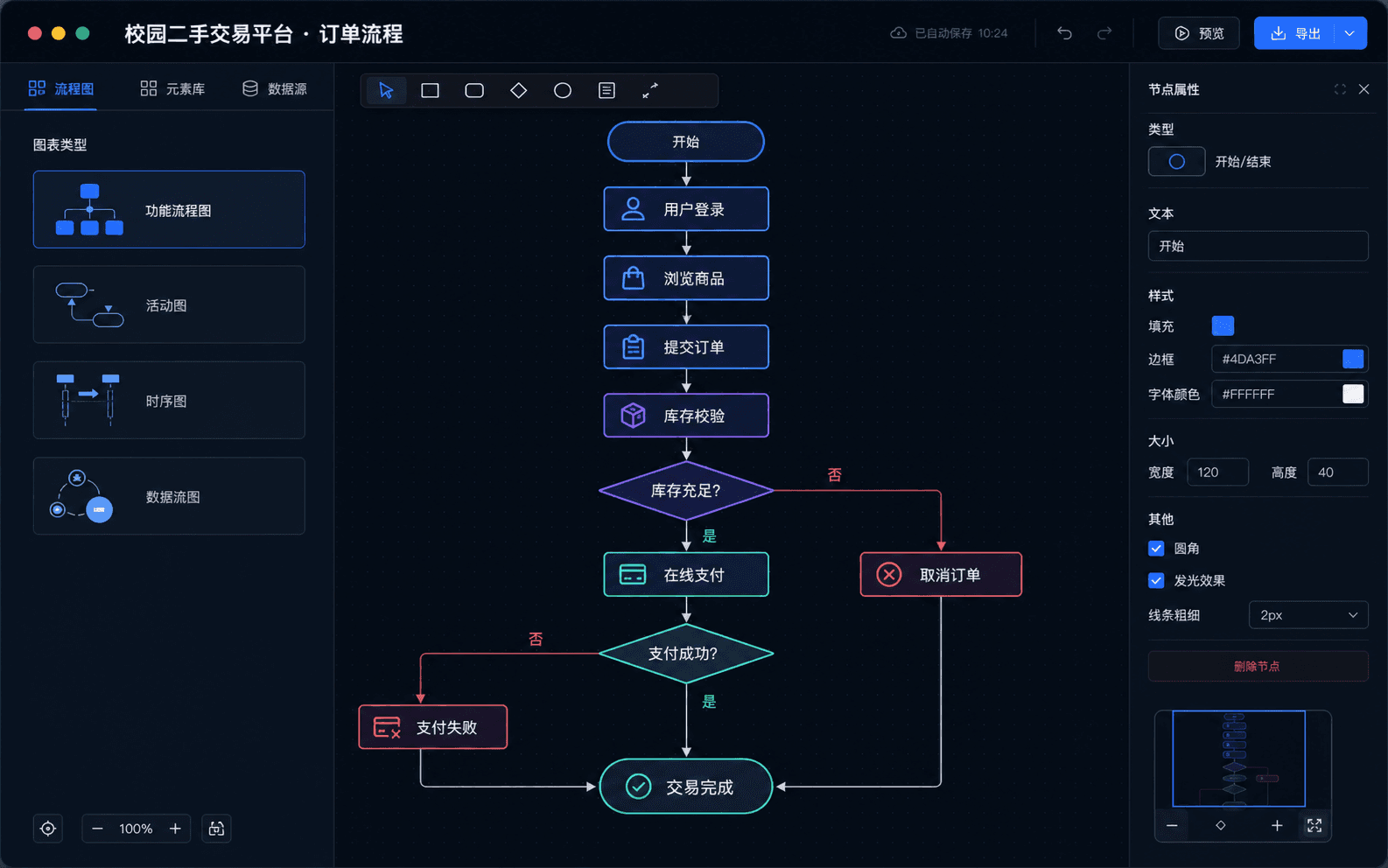
Task: Uncheck the 圆角 checkbox
Action: (x=1156, y=549)
